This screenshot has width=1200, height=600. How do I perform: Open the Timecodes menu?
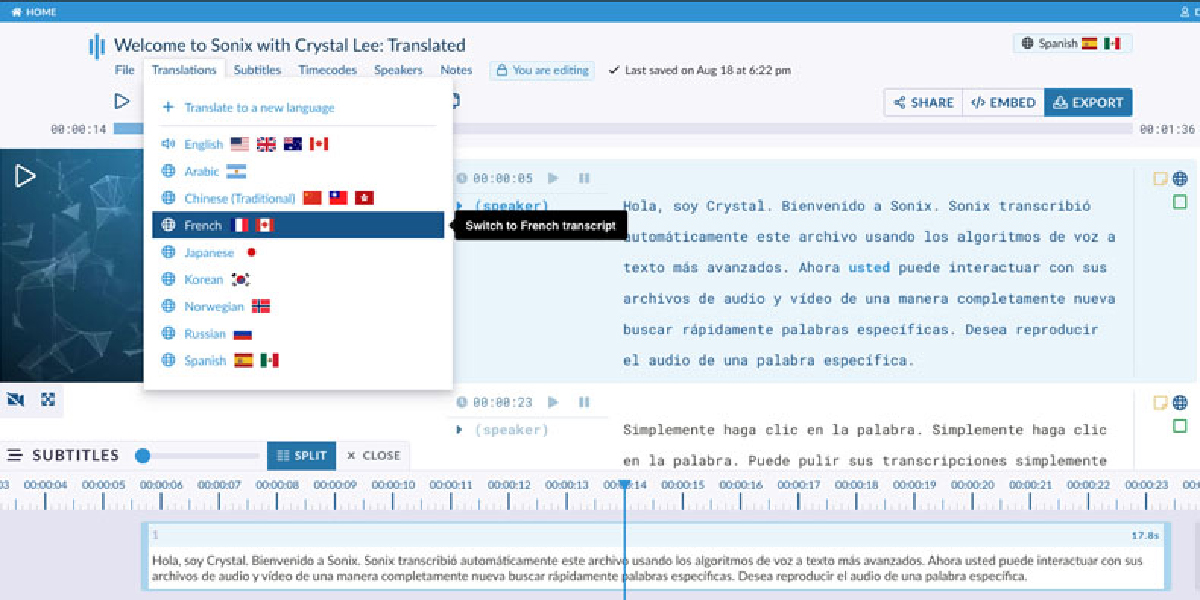pos(327,70)
